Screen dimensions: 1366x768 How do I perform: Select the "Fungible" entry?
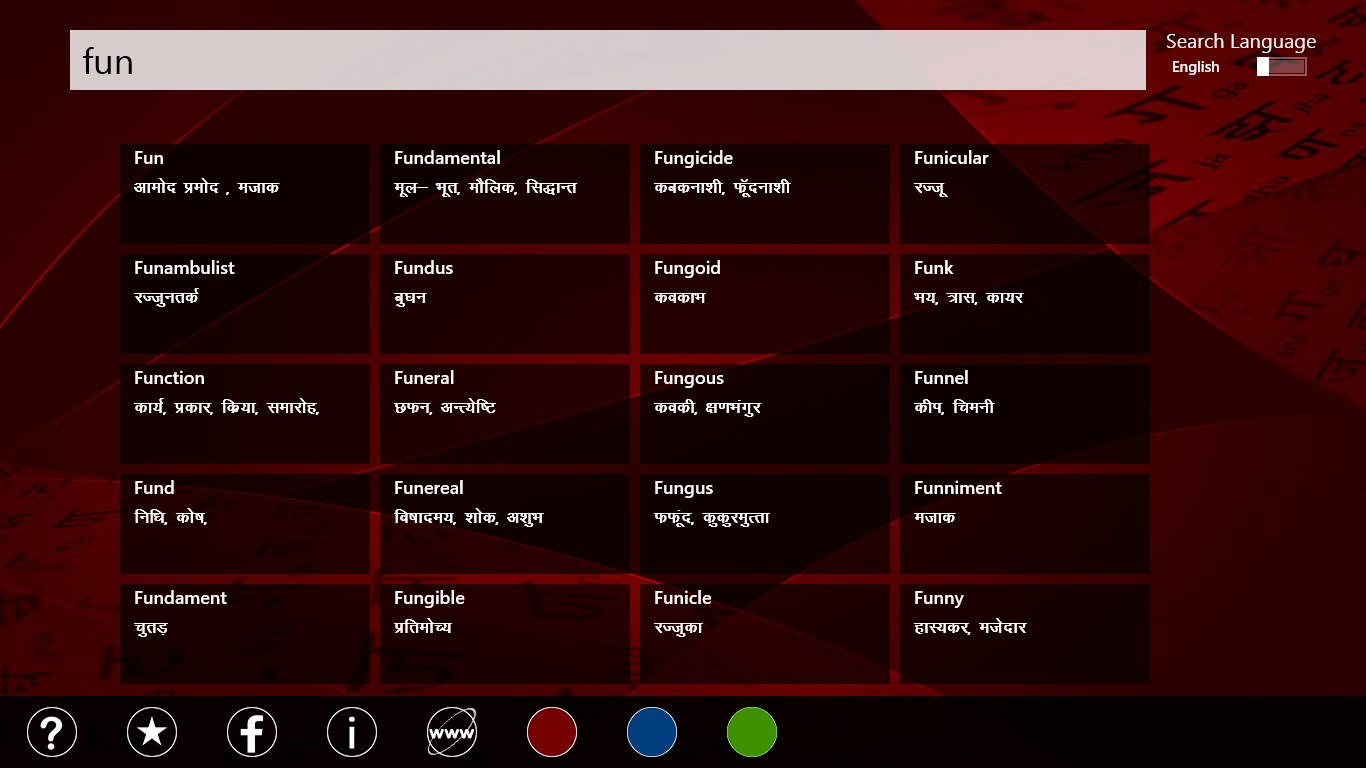point(504,633)
